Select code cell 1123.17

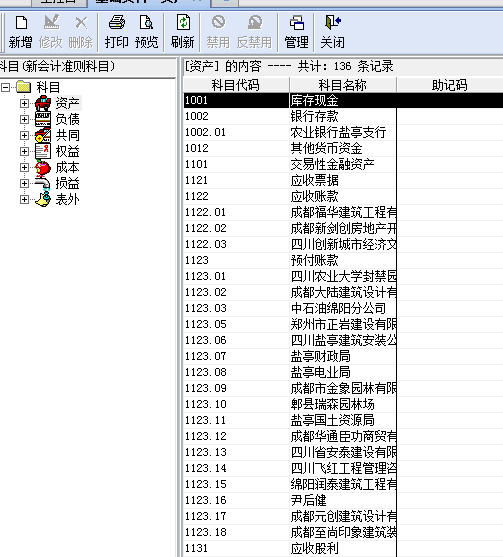[236, 516]
